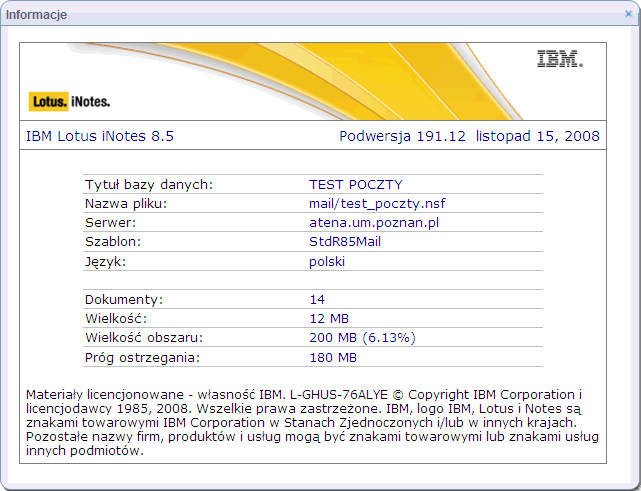The width and height of the screenshot is (641, 491).
Task: Select the template value 'StdR85Mail'
Action: (345, 242)
